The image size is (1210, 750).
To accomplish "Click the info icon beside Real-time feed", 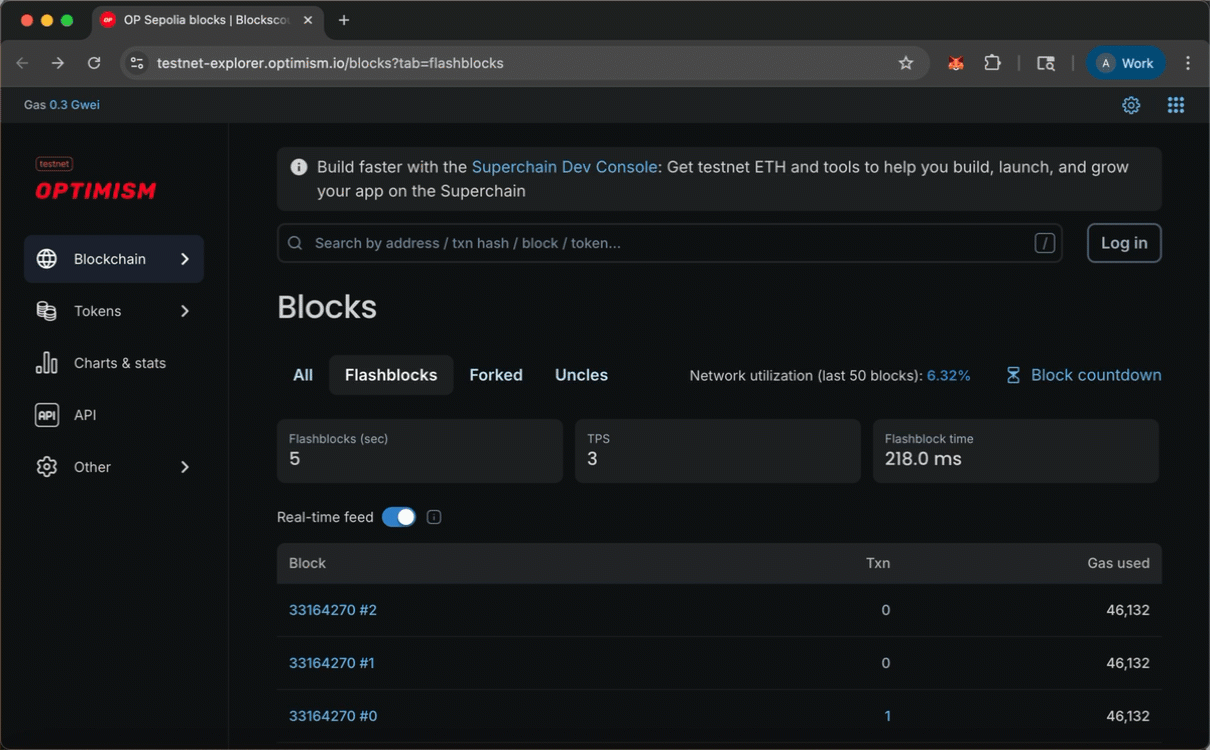I will pos(434,517).
